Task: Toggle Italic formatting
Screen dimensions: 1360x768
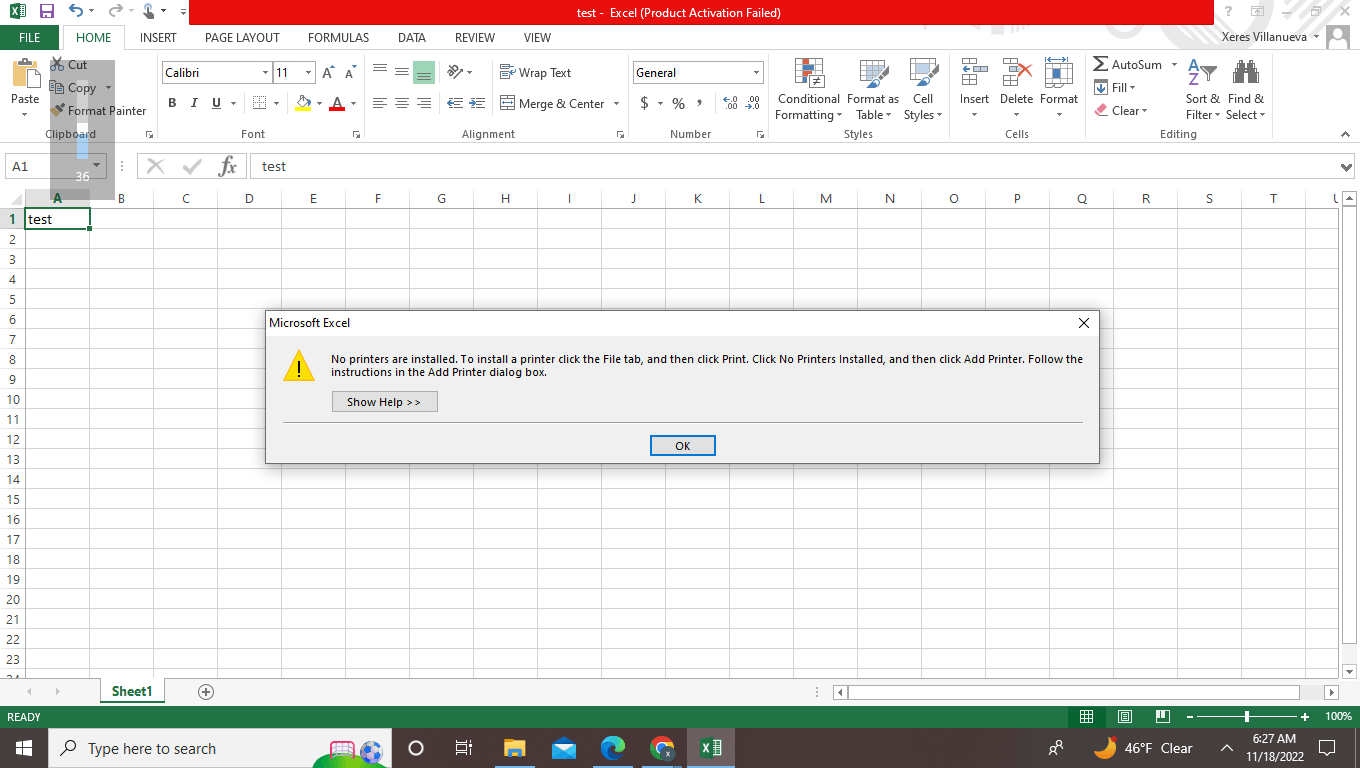Action: pyautogui.click(x=193, y=103)
